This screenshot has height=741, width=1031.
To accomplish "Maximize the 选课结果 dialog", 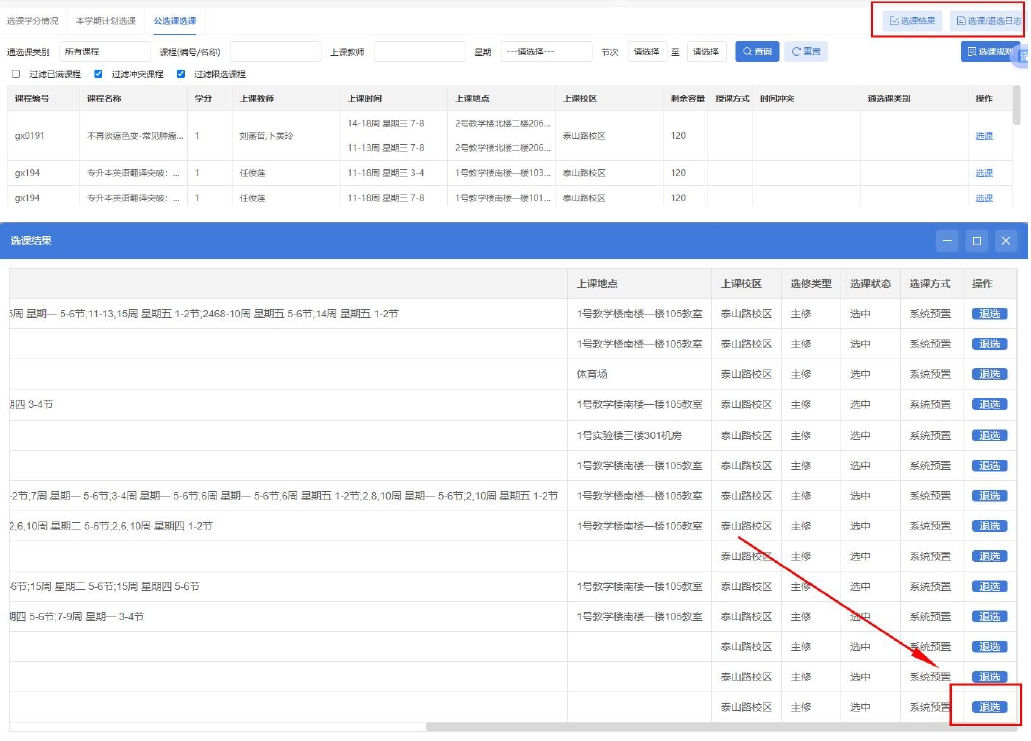I will tap(977, 241).
